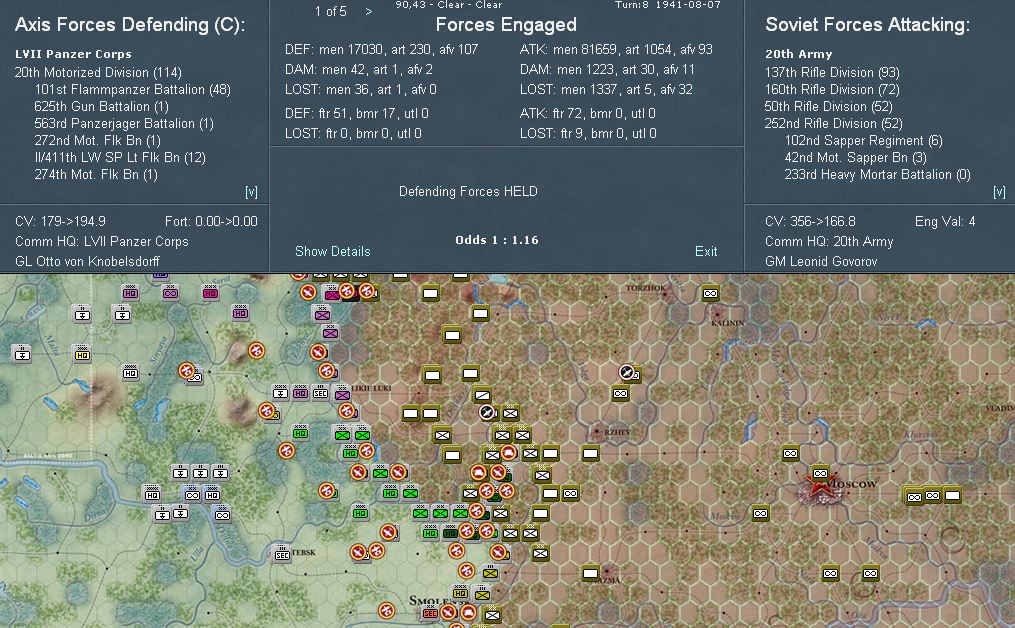The image size is (1015, 628).
Task: Select the Soviet counter stacked on Moscow
Action: coord(820,473)
